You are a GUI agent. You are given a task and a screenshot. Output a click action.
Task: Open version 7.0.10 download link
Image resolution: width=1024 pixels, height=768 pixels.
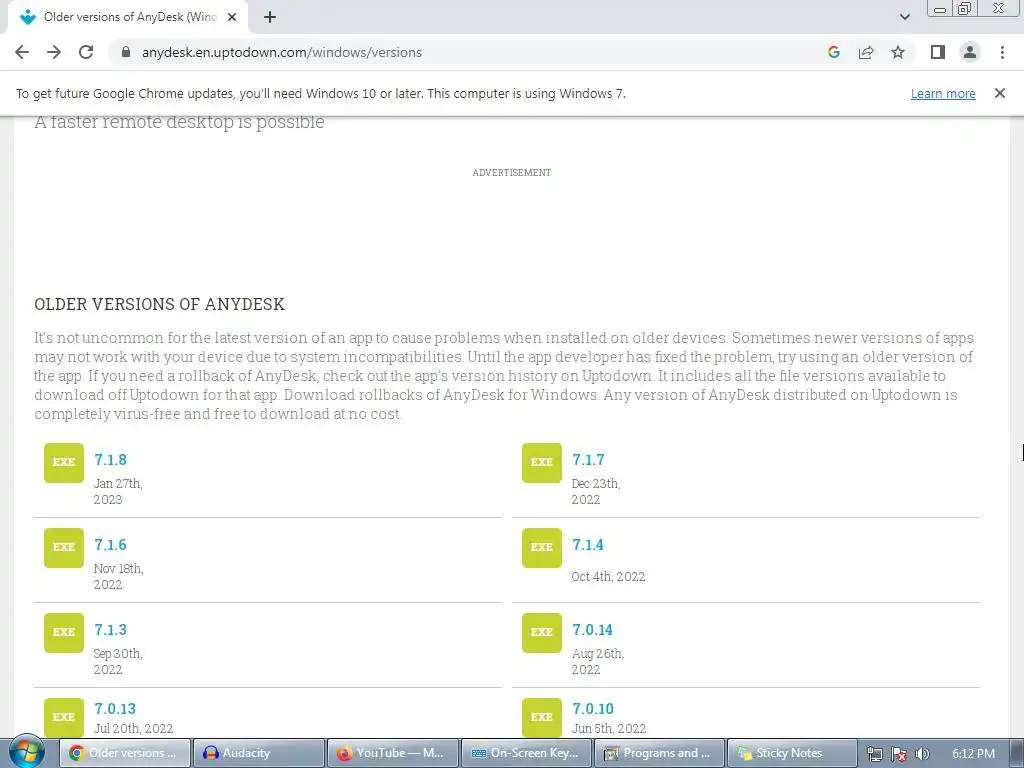pos(593,709)
